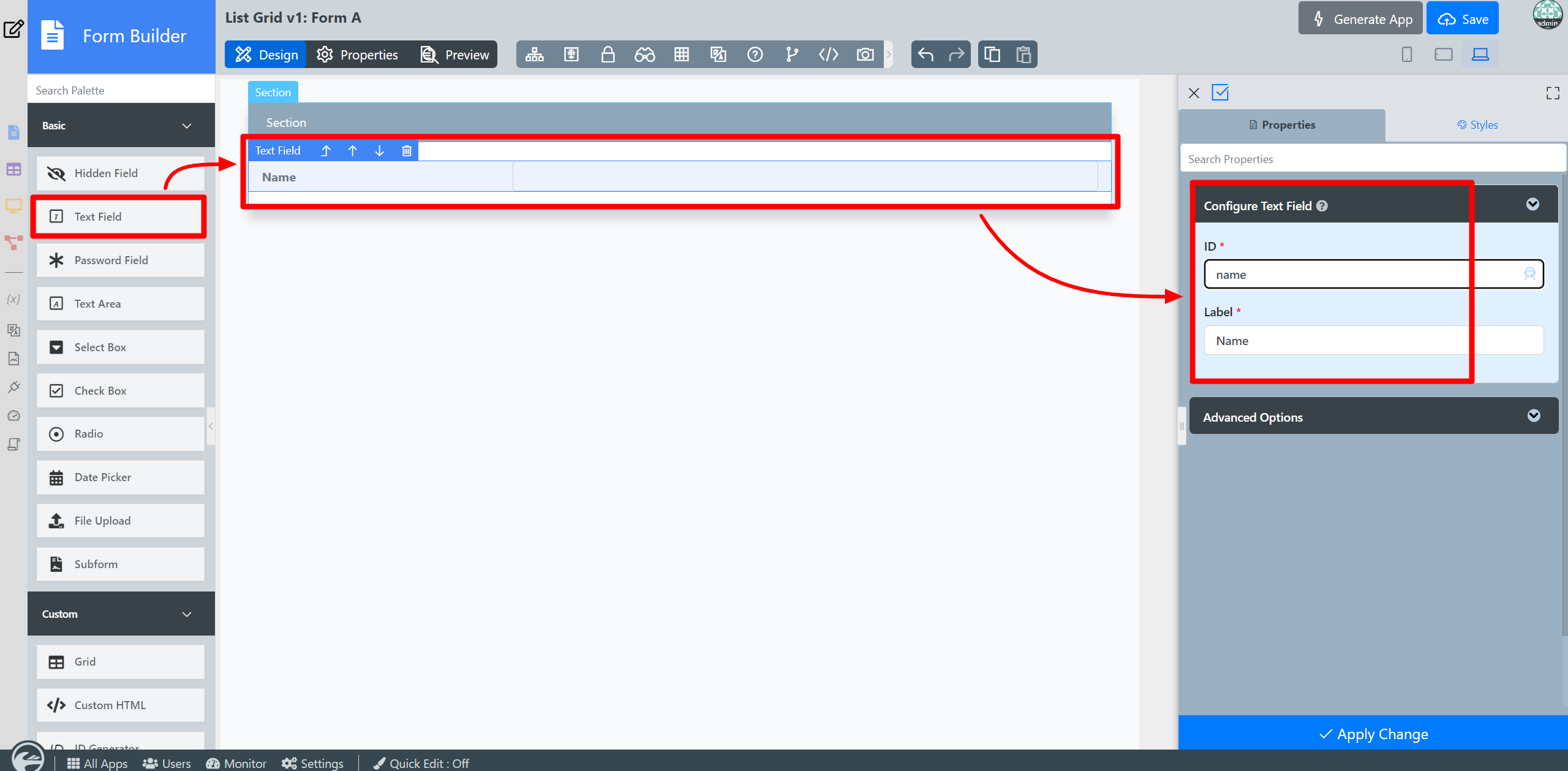Open the Preview tab
This screenshot has height=771, width=1568.
coord(455,55)
